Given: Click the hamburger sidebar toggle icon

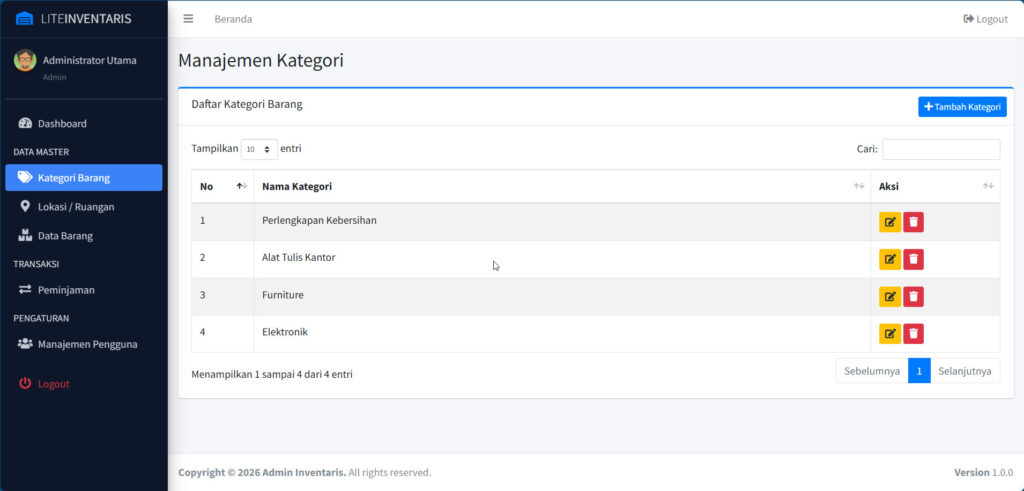Looking at the screenshot, I should pos(188,19).
